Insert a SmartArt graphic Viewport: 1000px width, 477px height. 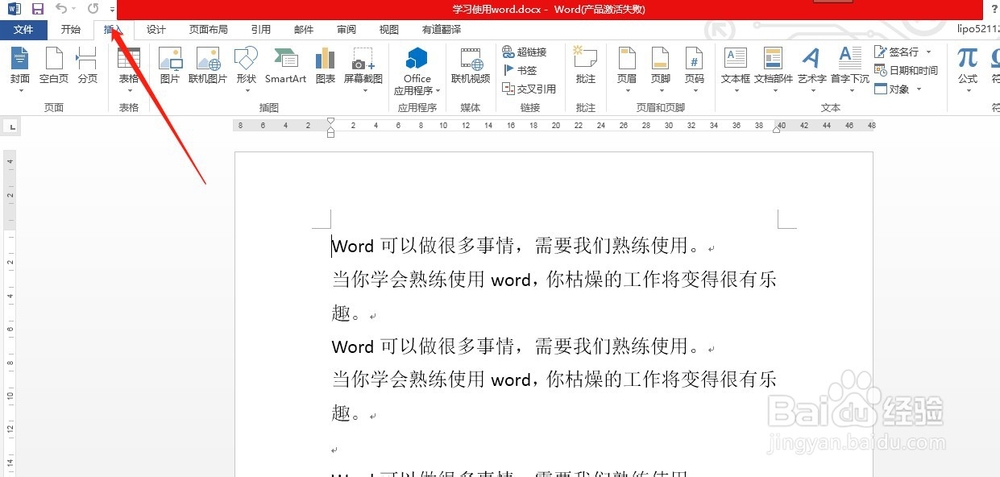(286, 66)
